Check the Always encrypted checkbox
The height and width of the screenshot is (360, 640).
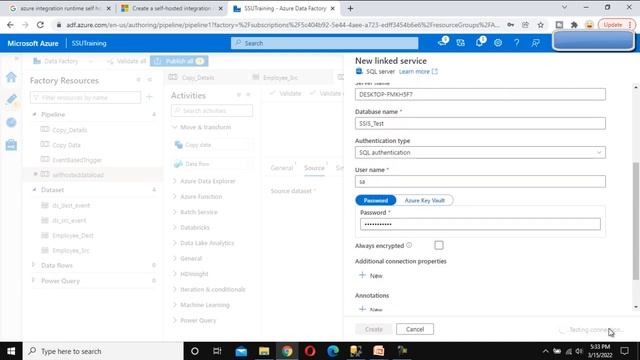click(439, 245)
